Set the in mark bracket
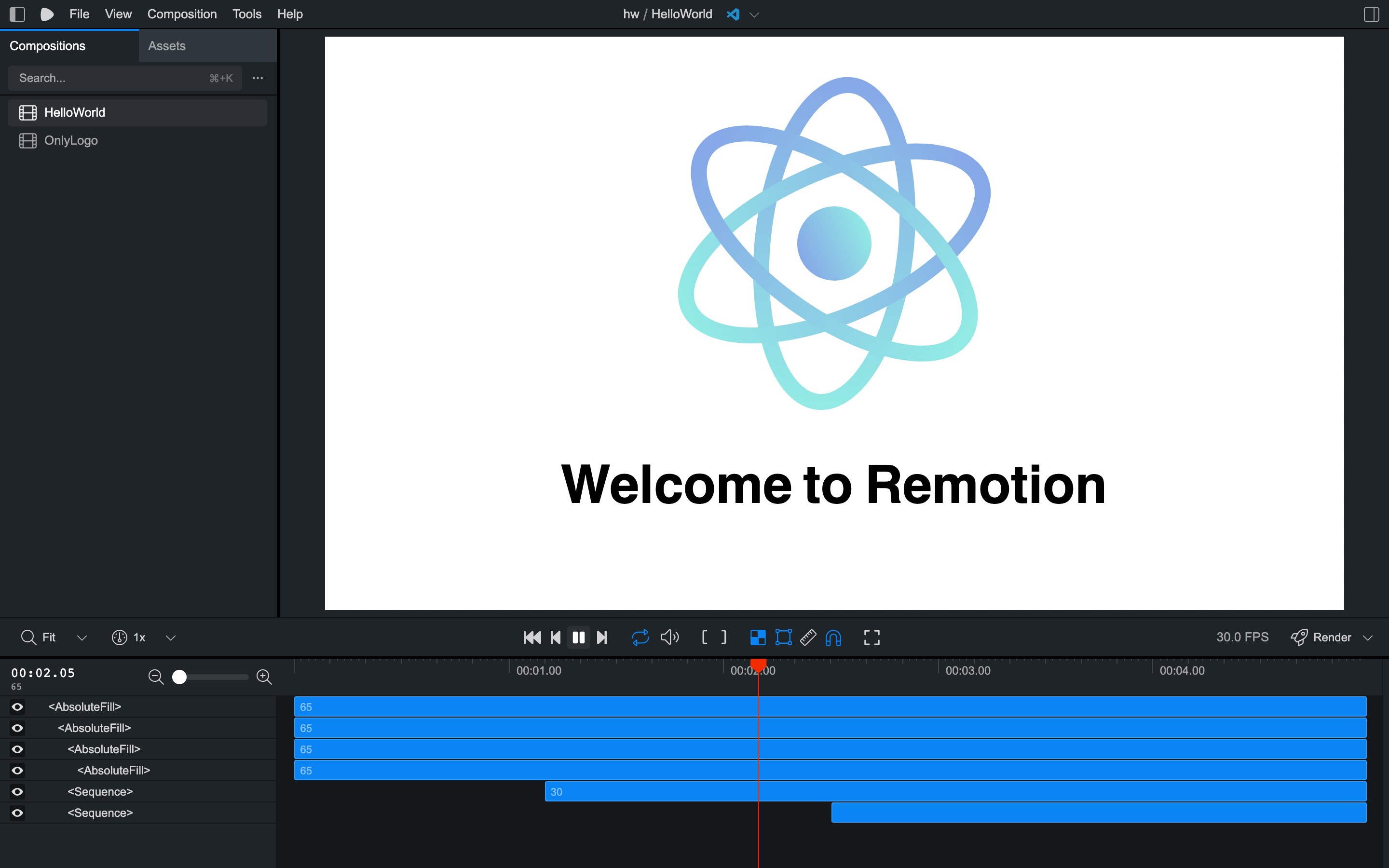1389x868 pixels. 704,637
